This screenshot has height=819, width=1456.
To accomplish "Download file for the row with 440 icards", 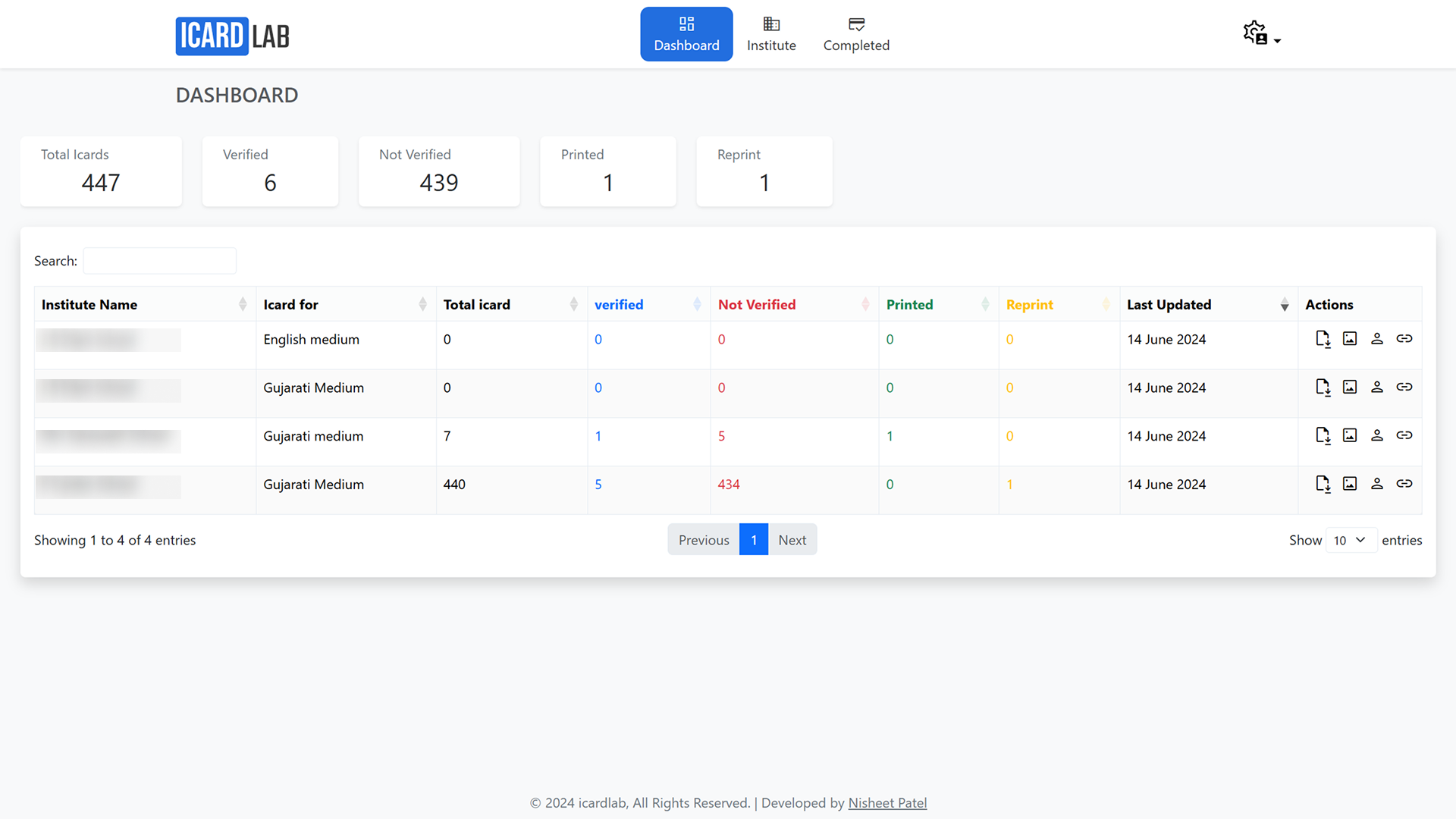I will pyautogui.click(x=1323, y=485).
